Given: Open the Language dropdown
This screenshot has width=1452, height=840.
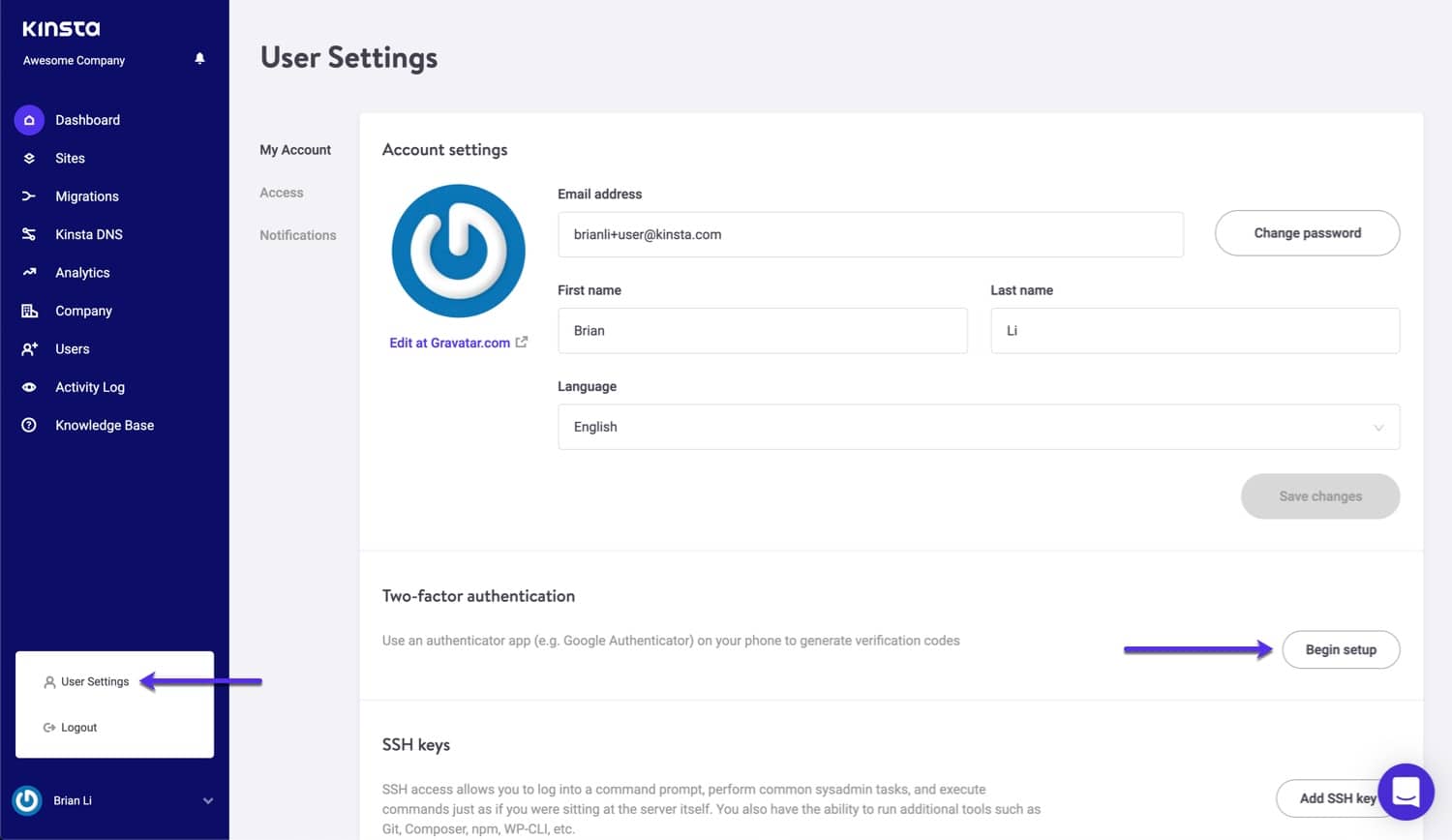Looking at the screenshot, I should coord(979,427).
